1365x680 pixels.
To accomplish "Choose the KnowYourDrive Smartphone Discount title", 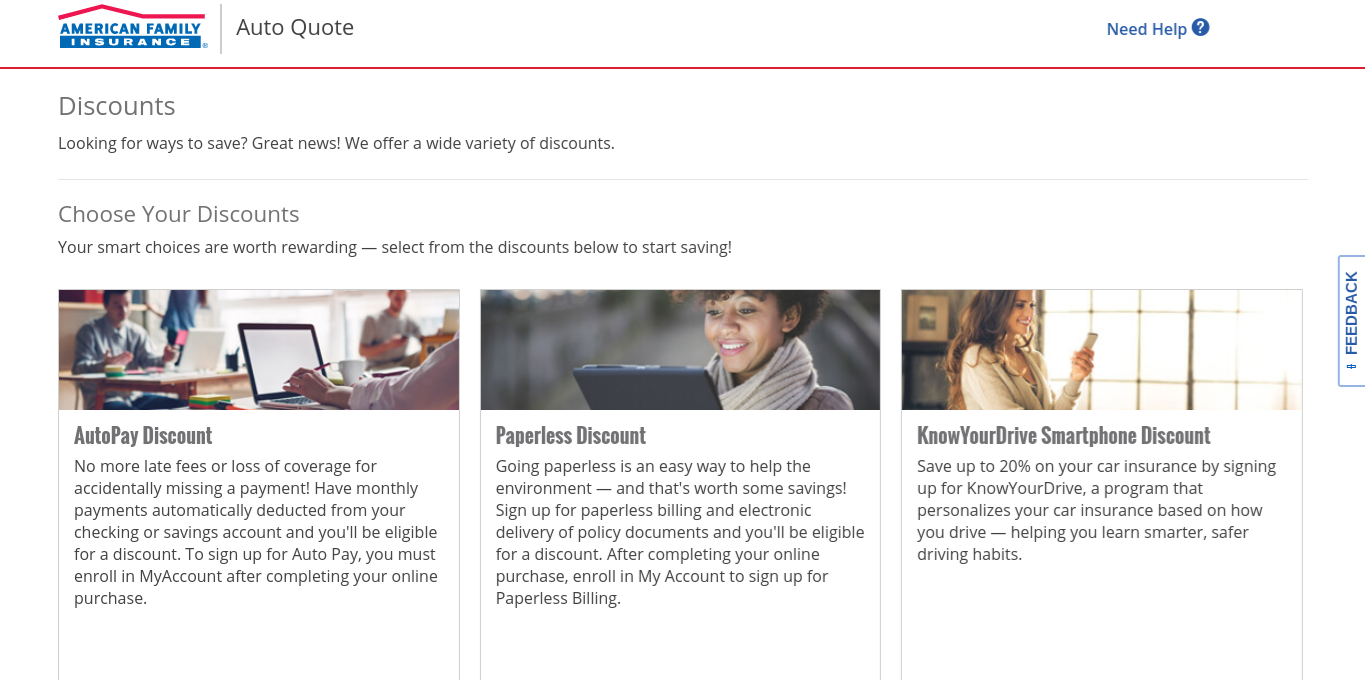I will [x=1063, y=436].
